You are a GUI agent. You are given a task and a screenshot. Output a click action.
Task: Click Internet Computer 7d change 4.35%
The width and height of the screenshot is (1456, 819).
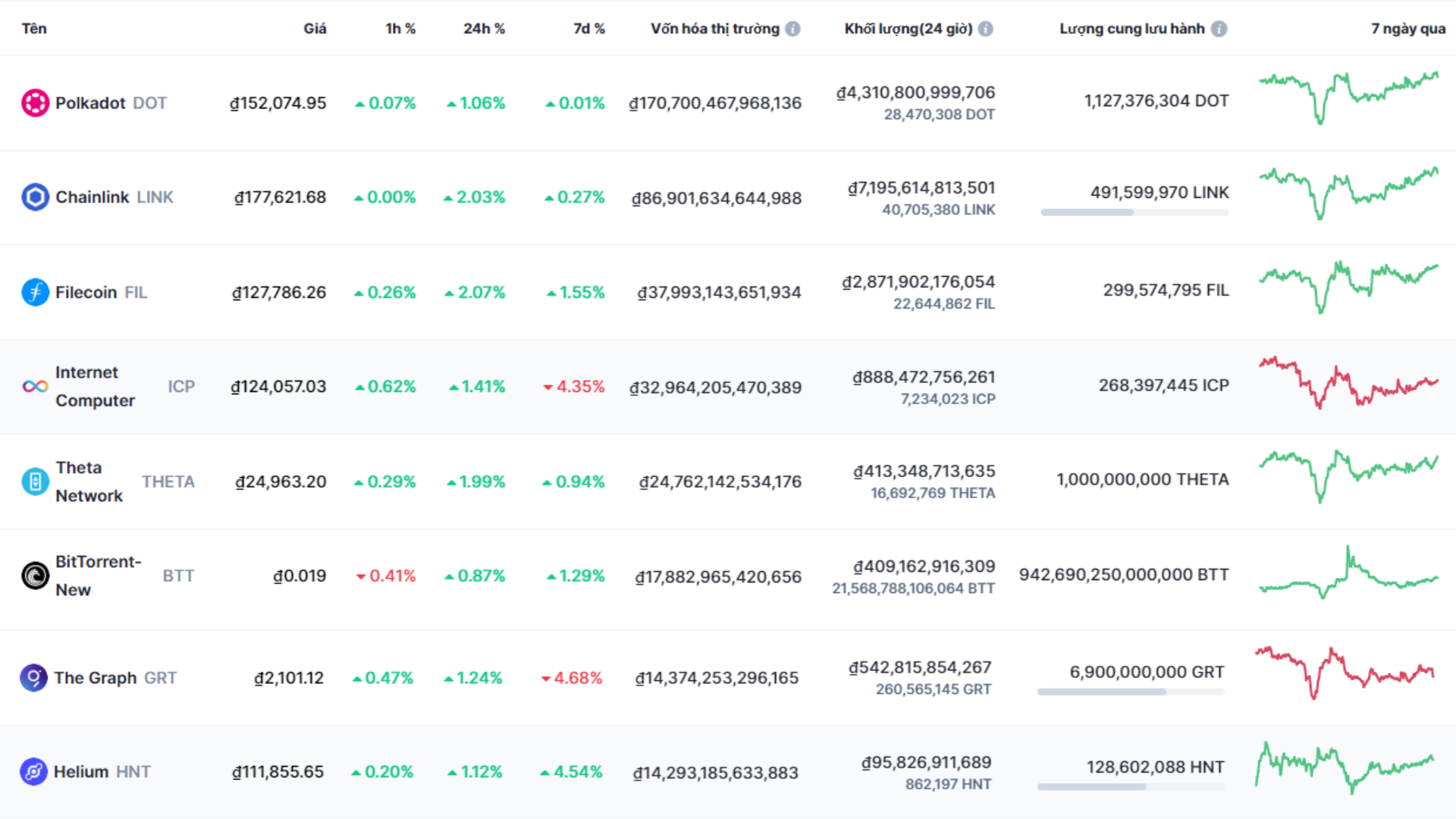[x=574, y=387]
